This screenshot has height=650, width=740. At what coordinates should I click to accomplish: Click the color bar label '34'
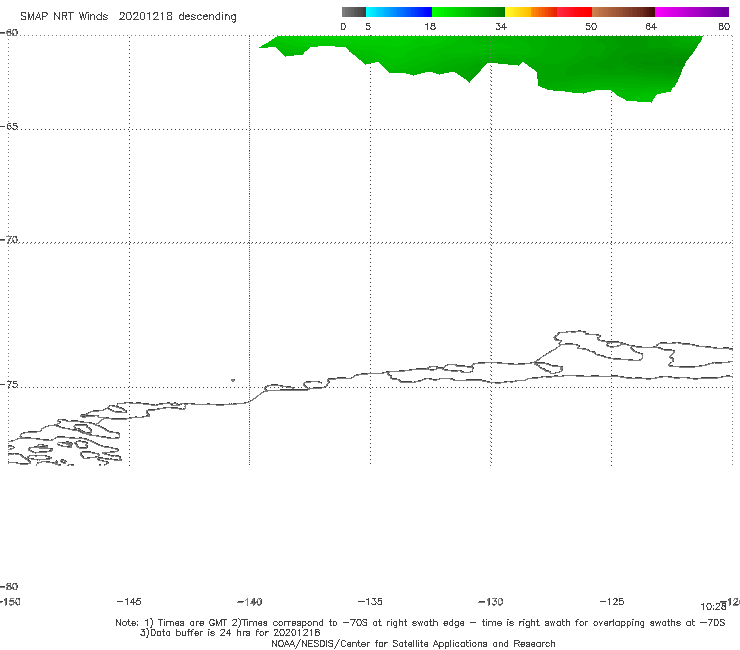(x=501, y=27)
